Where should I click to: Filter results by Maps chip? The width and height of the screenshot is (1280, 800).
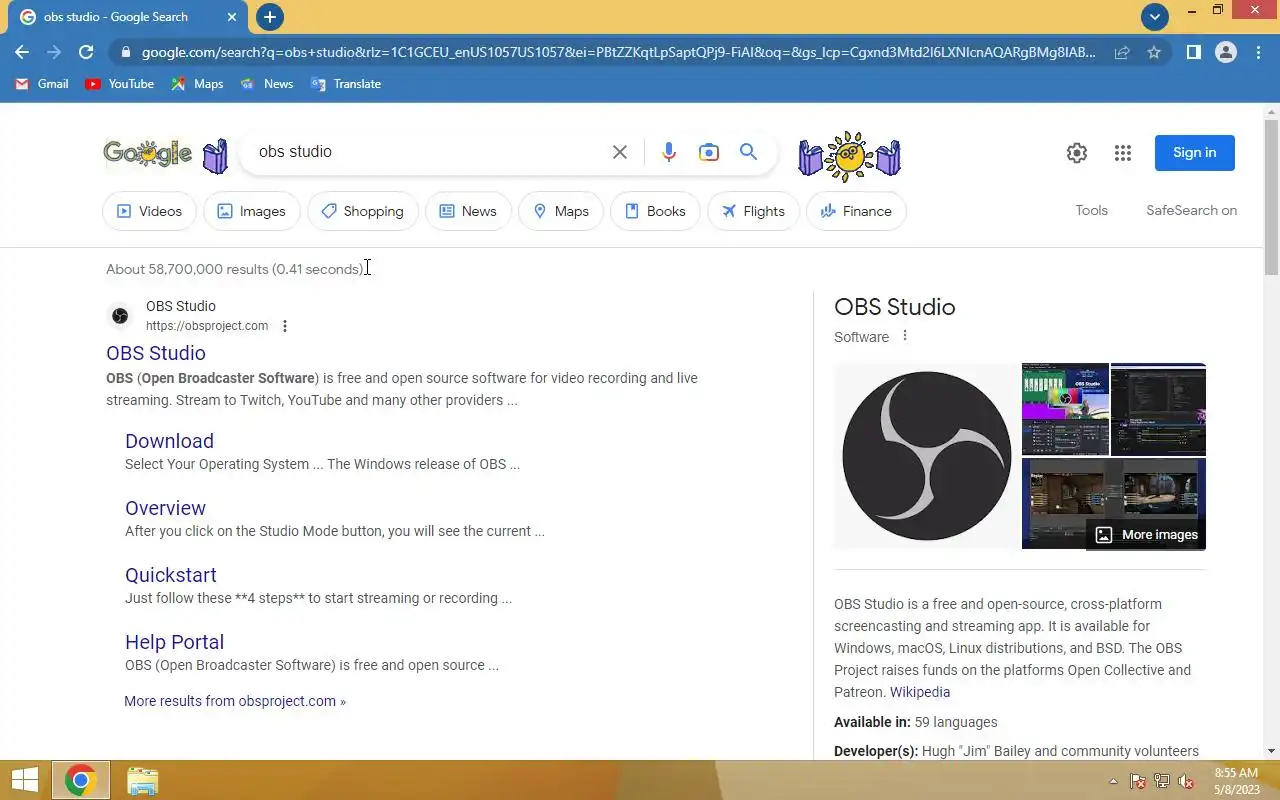coord(561,211)
